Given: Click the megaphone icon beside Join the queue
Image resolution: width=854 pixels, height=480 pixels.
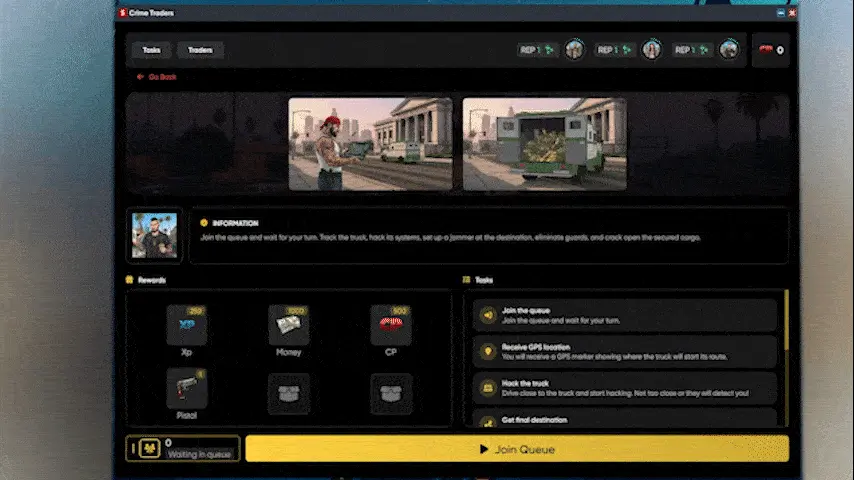Looking at the screenshot, I should point(488,315).
